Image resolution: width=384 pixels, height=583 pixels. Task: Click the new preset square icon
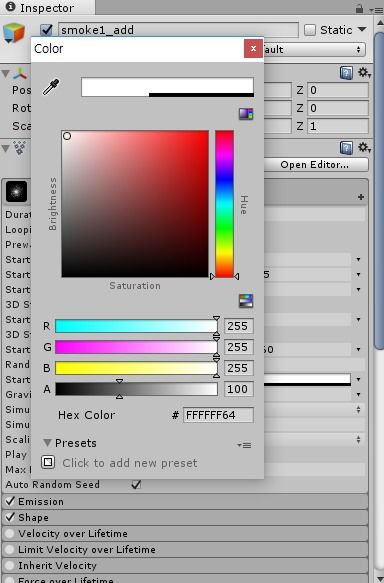click(x=48, y=462)
